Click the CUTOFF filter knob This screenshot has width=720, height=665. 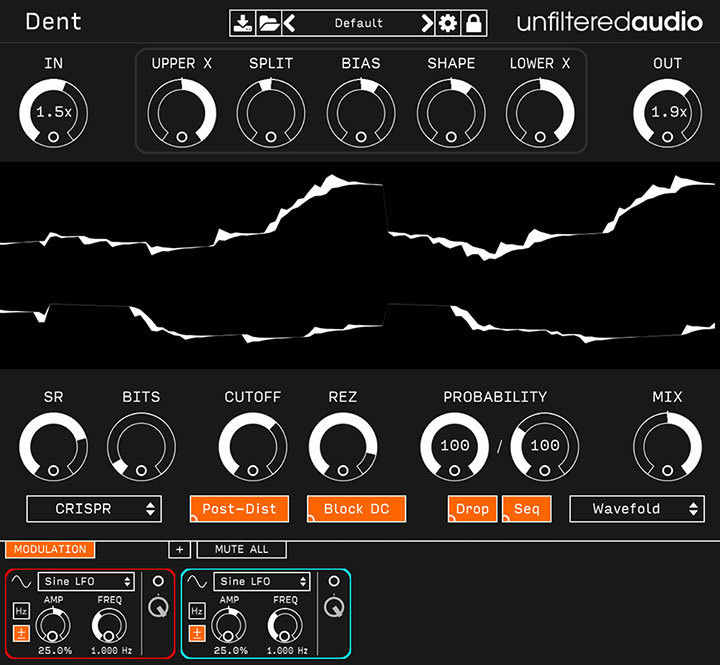click(x=253, y=446)
